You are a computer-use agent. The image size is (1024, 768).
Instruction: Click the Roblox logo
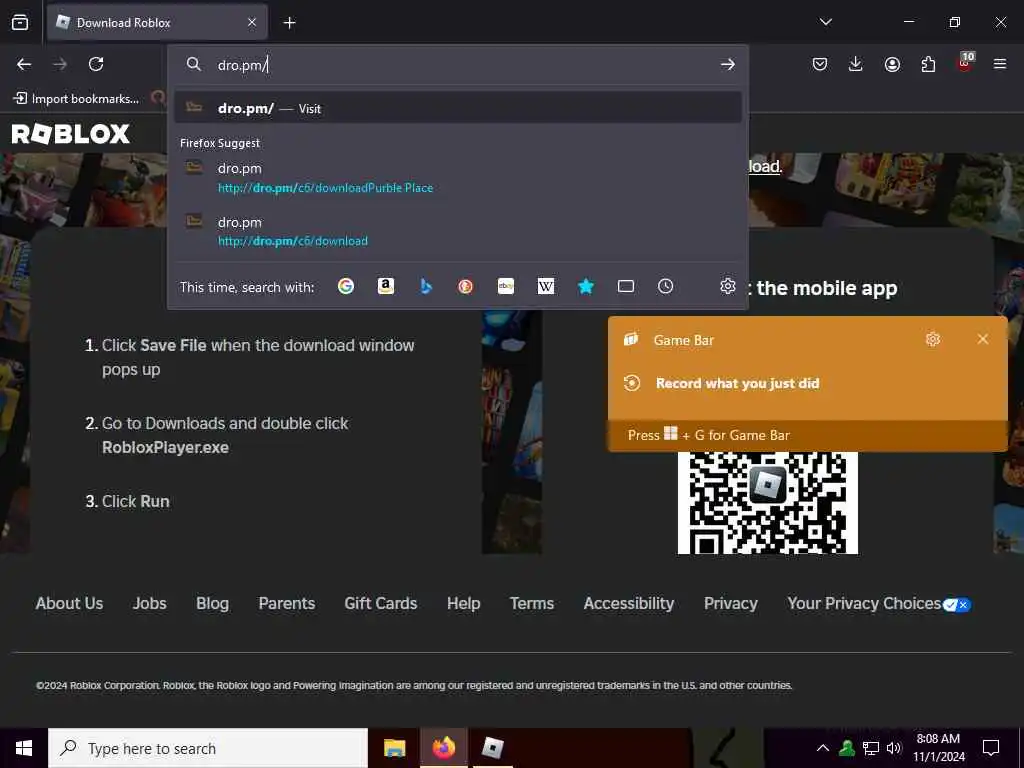coord(71,134)
